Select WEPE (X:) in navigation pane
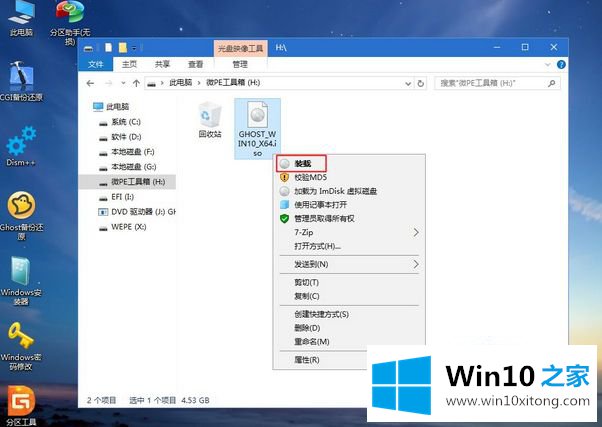Screen dimensions: 602x427 pyautogui.click(x=123, y=227)
